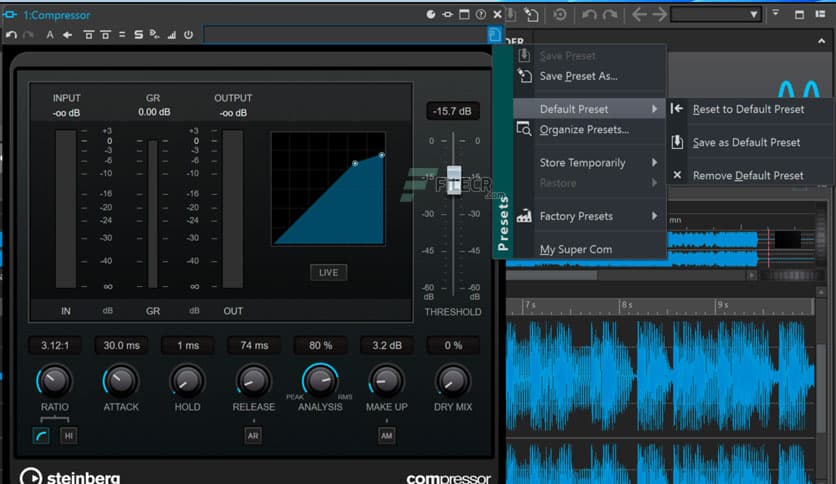The width and height of the screenshot is (836, 484).
Task: Open the presets button beside the name field
Action: point(494,35)
